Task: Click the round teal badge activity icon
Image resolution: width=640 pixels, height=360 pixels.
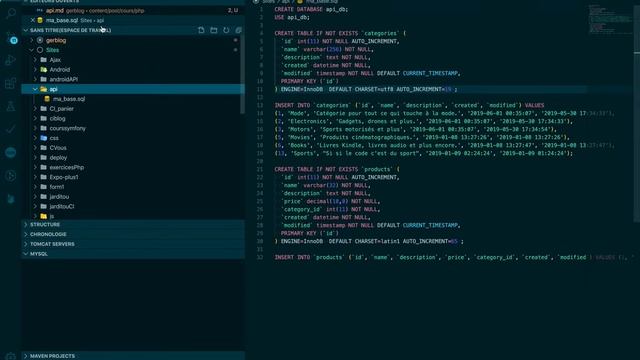Action: (11, 153)
